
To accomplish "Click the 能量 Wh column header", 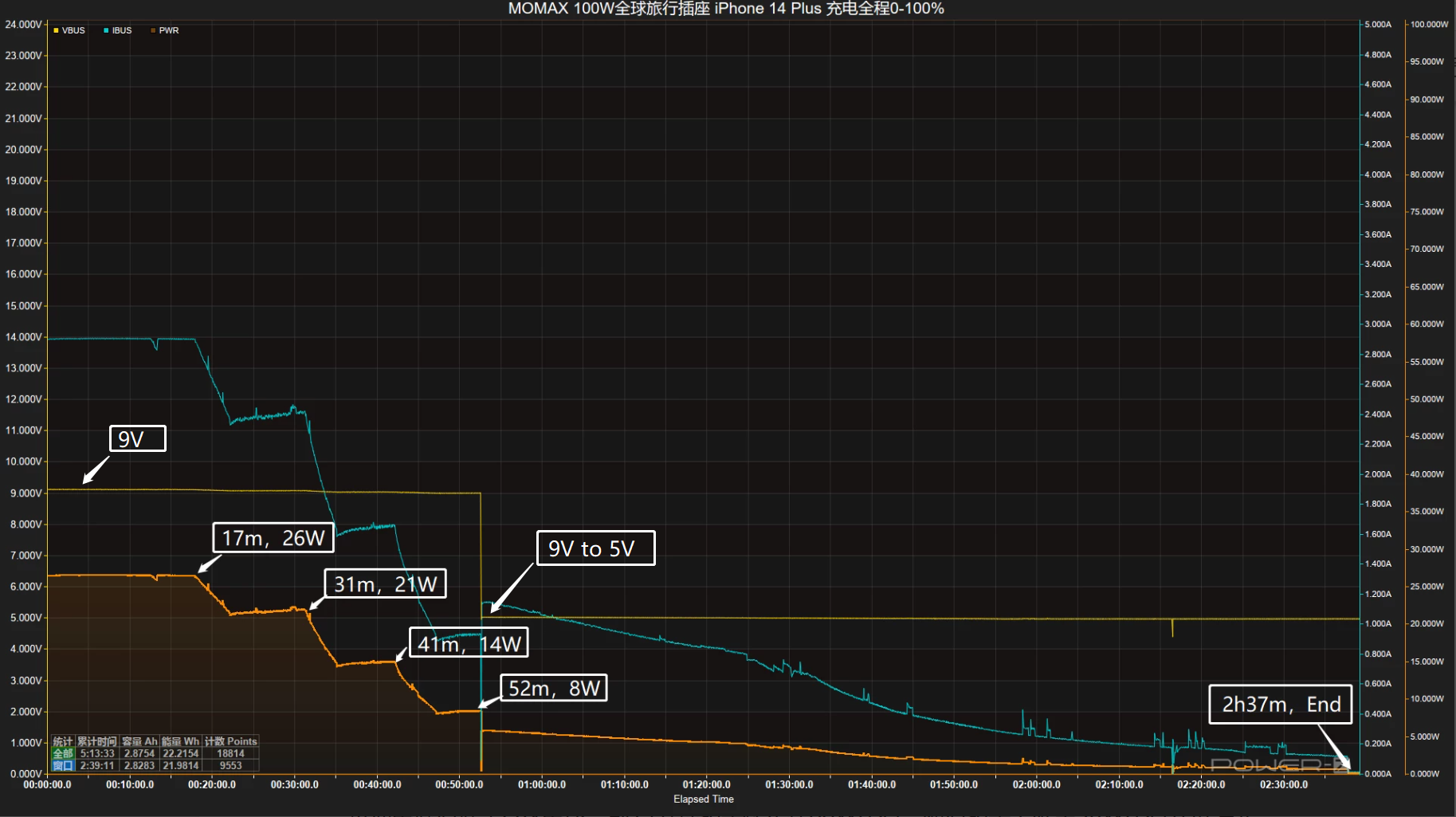I will point(181,741).
